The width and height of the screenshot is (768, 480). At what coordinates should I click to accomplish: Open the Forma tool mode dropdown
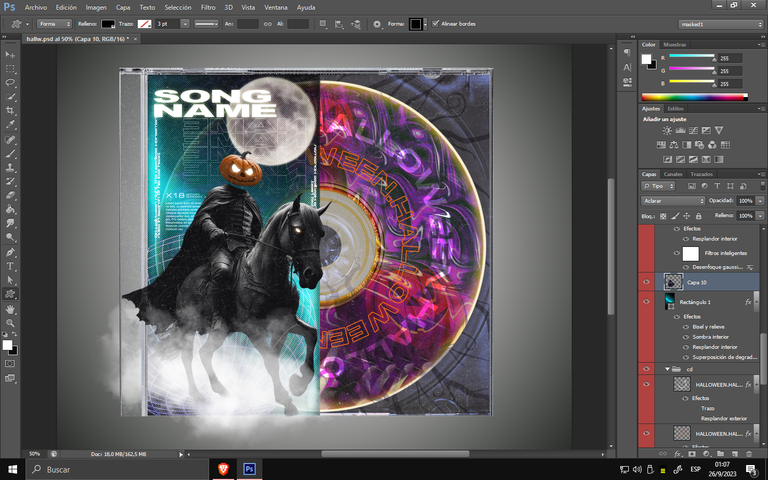coord(54,24)
